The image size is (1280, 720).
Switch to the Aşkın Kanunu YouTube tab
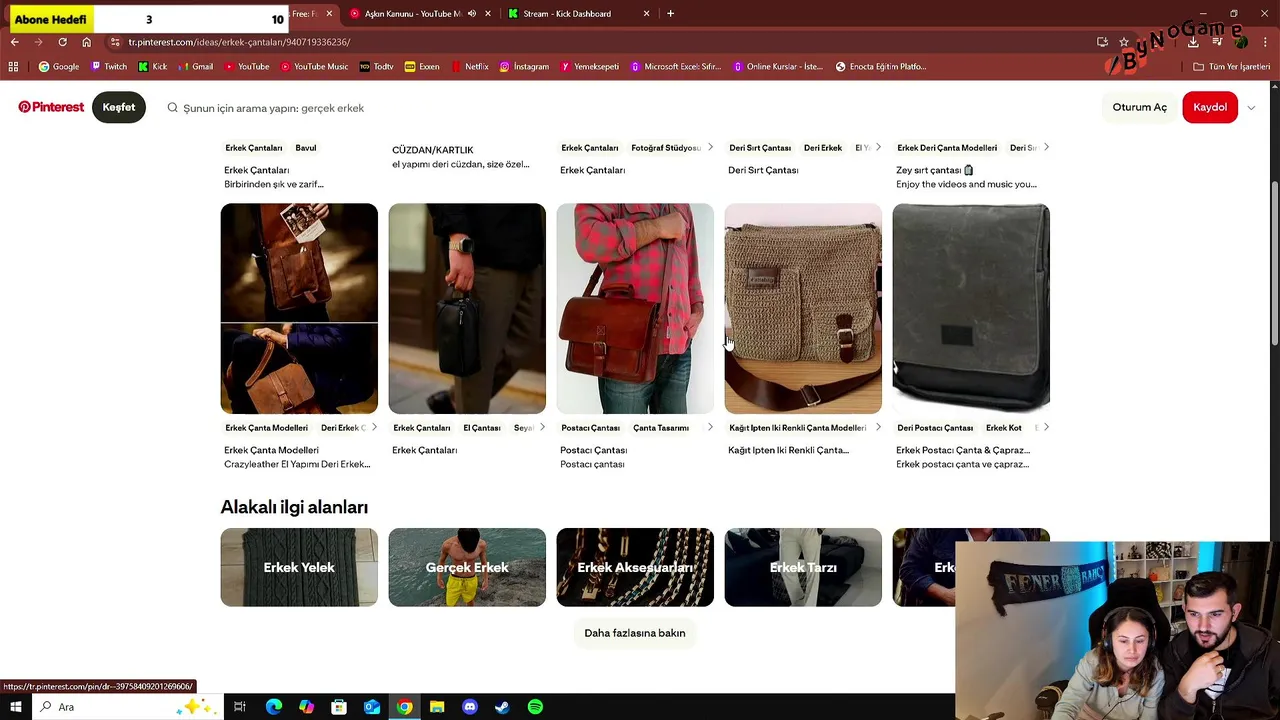point(413,14)
